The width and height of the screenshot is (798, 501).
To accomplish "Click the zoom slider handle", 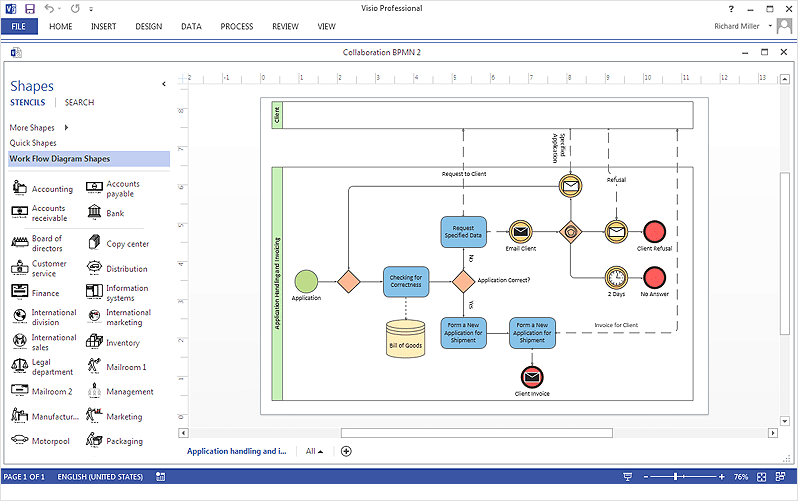I will point(677,477).
